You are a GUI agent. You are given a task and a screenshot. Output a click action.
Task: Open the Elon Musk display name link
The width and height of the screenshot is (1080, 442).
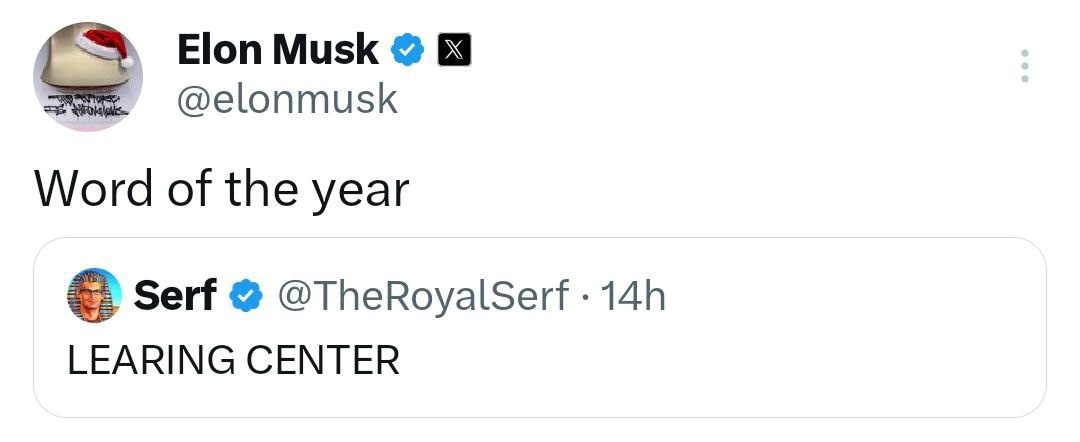pyautogui.click(x=277, y=50)
